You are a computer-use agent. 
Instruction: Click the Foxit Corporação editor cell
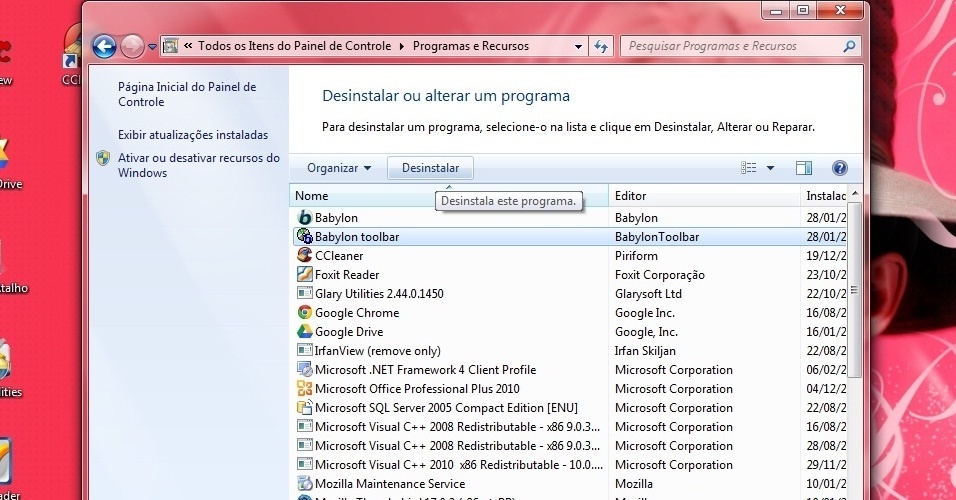tap(660, 275)
